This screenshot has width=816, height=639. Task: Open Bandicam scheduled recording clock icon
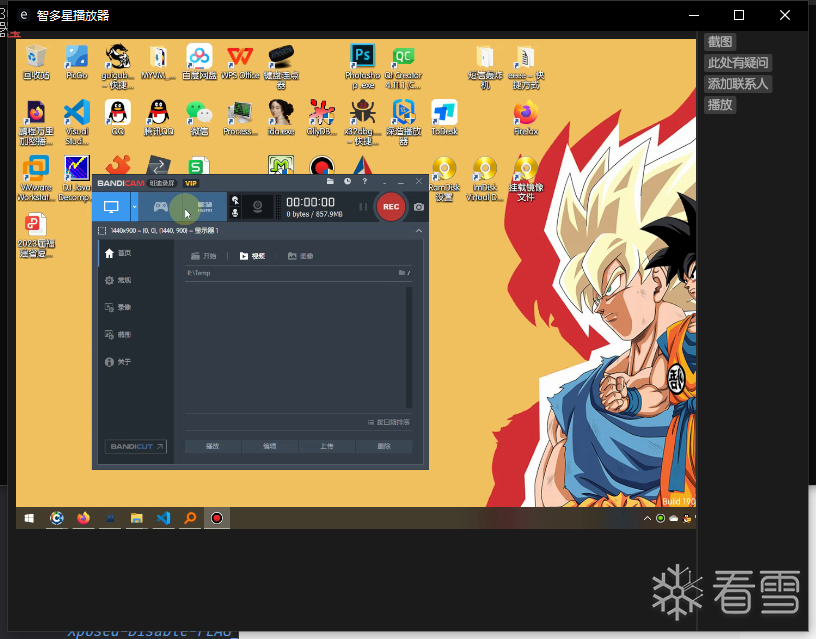pos(347,182)
